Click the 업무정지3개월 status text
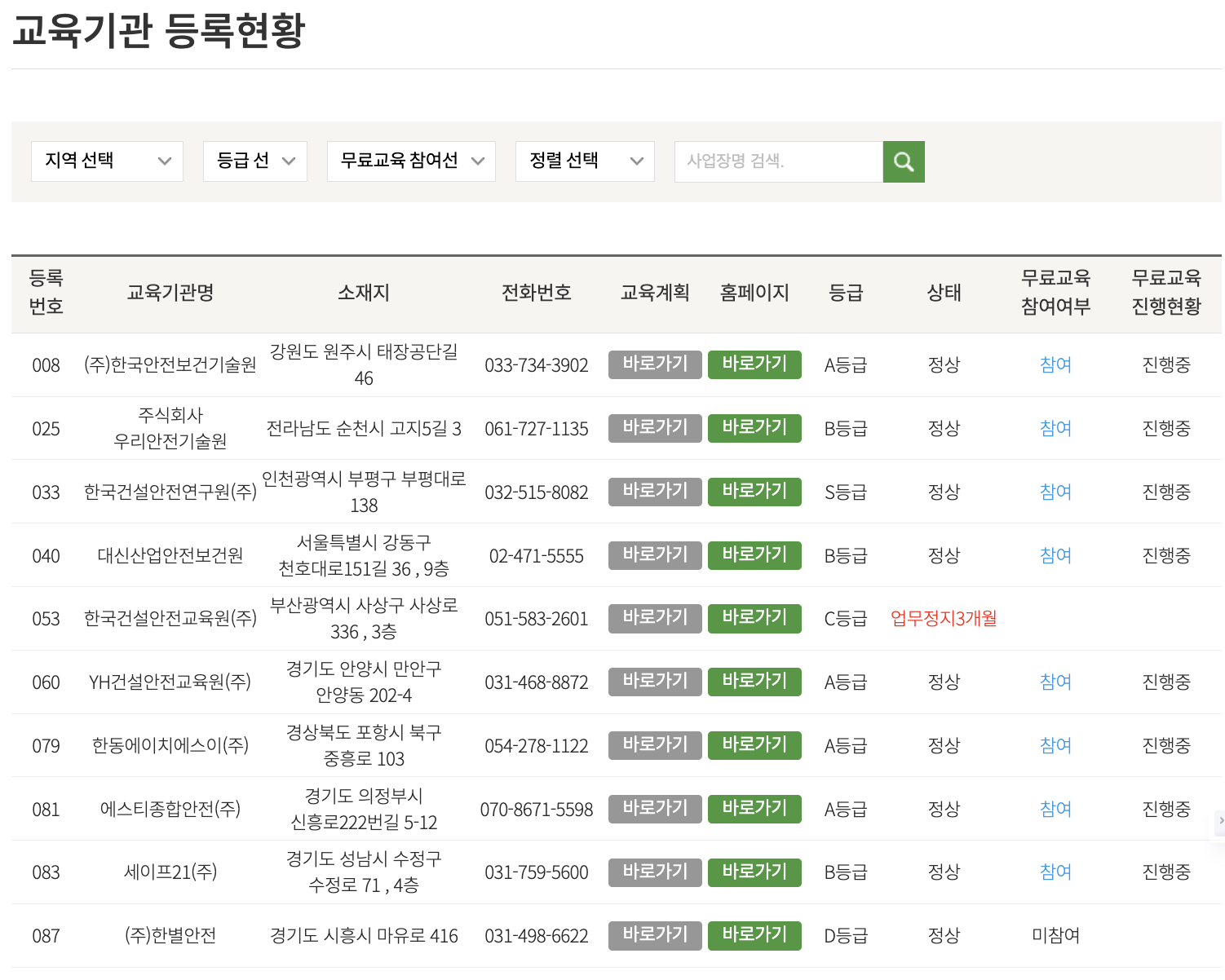The height and width of the screenshot is (980, 1225). (x=944, y=618)
